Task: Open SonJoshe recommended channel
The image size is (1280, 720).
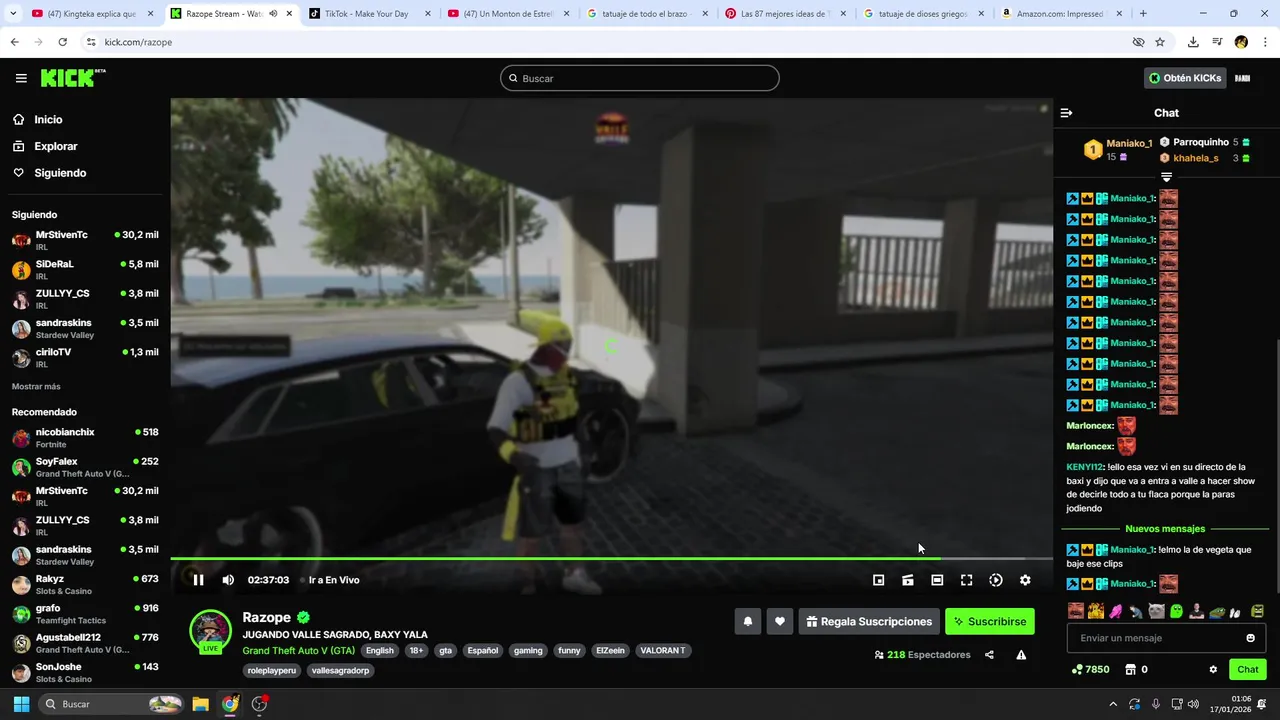Action: click(x=85, y=672)
